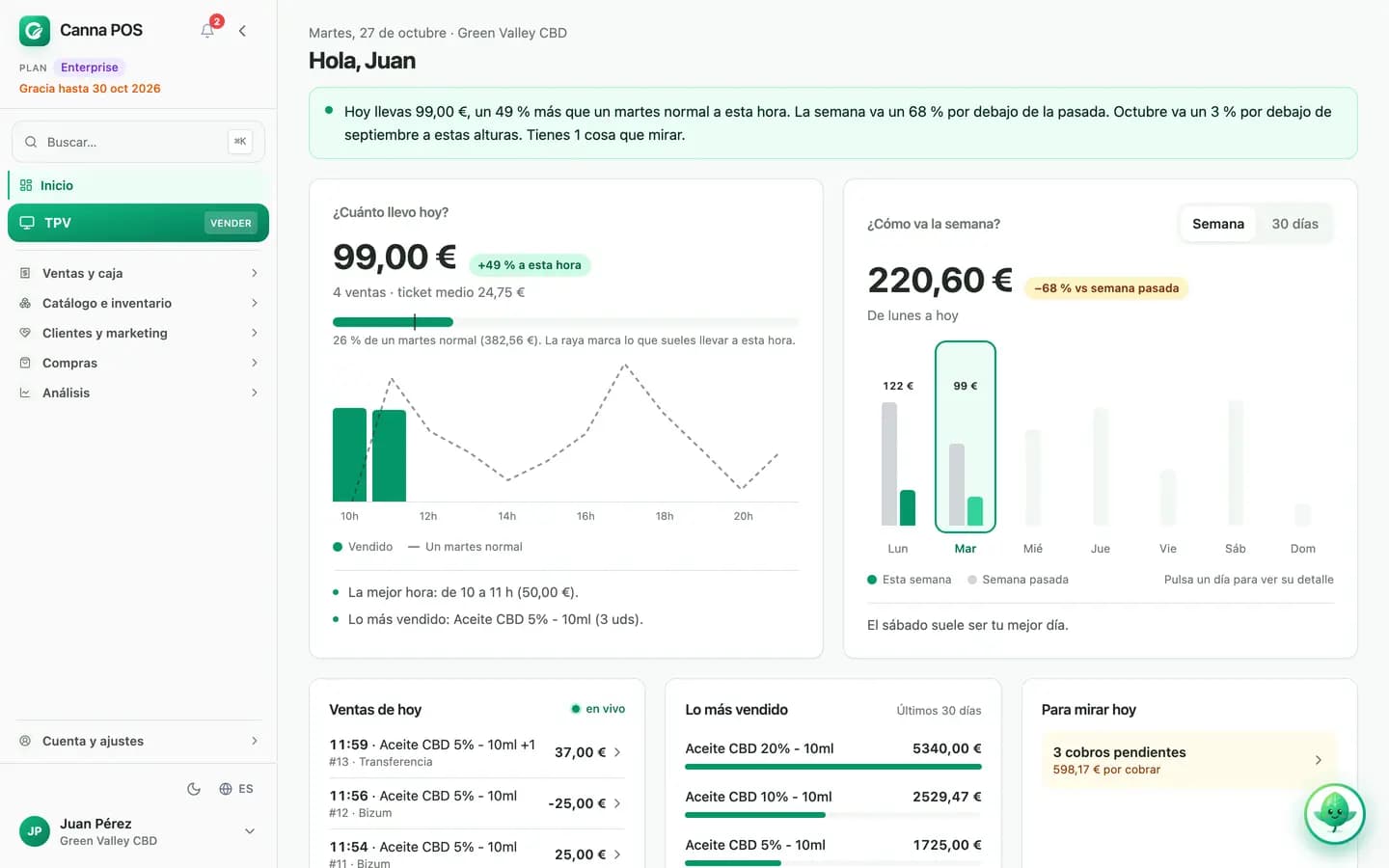The width and height of the screenshot is (1389, 868).
Task: Change language with the ES globe control
Action: 236,789
